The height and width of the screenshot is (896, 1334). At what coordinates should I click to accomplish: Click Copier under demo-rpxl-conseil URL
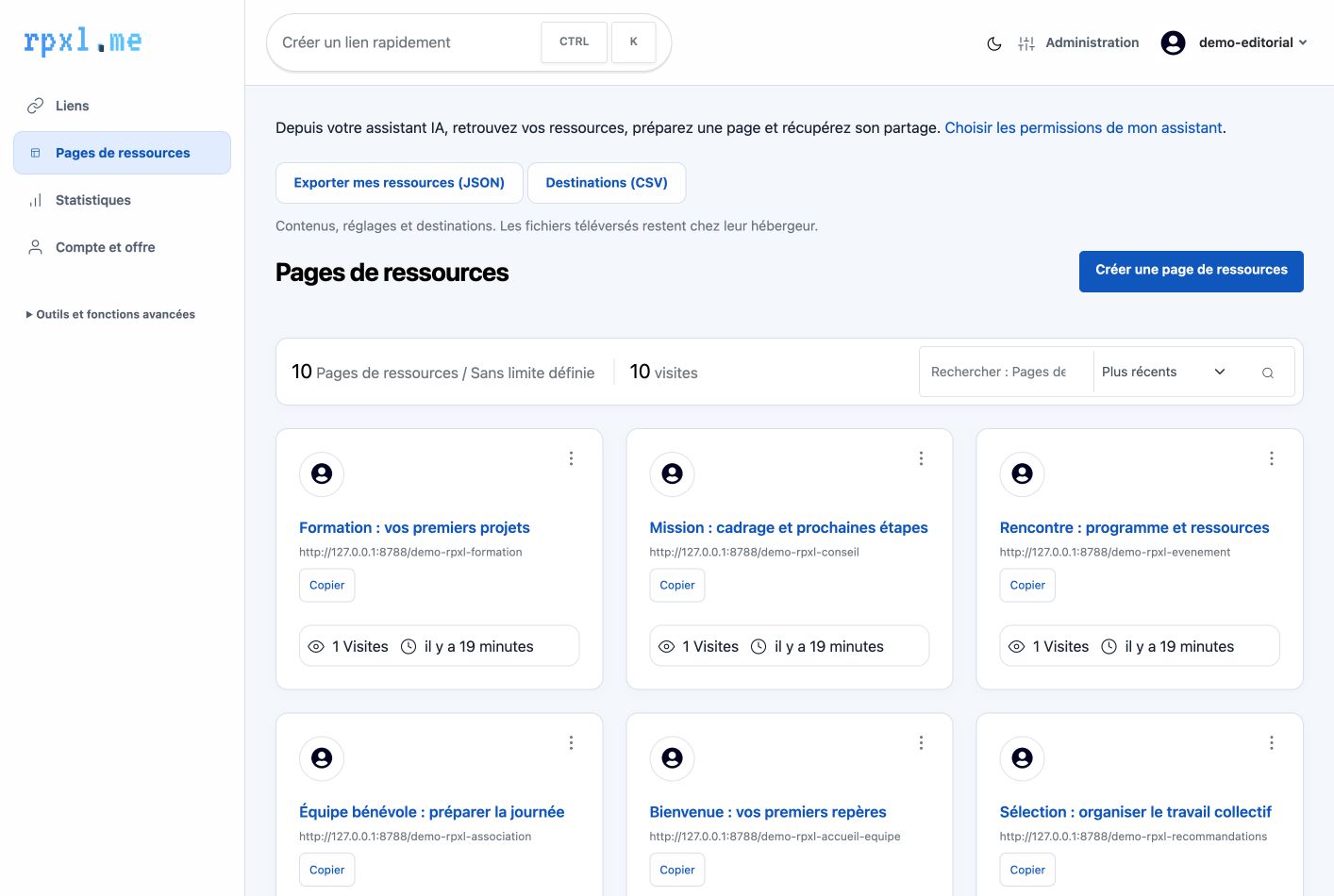coord(677,586)
